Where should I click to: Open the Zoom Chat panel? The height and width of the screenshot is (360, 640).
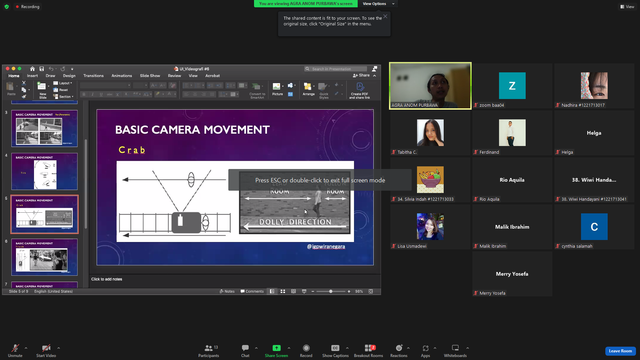pyautogui.click(x=245, y=350)
